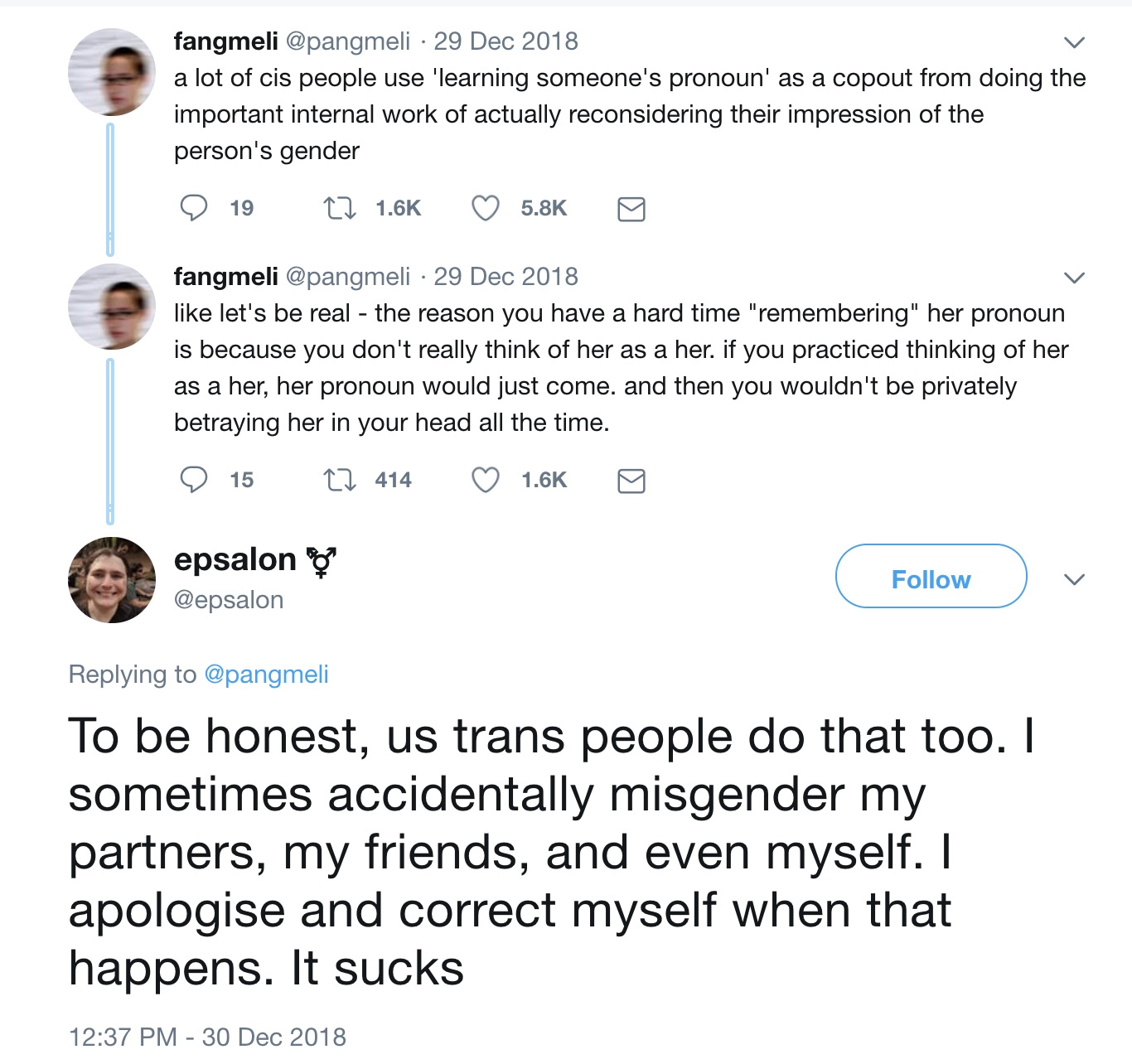Open fangmeli's profile from first tweet name

pos(225,41)
